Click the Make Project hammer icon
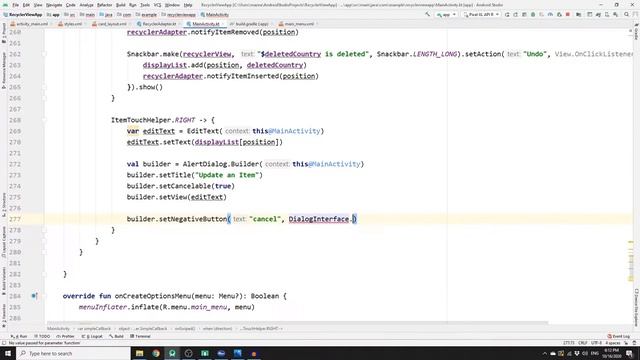Viewport: 640px width, 360px height. point(428,15)
